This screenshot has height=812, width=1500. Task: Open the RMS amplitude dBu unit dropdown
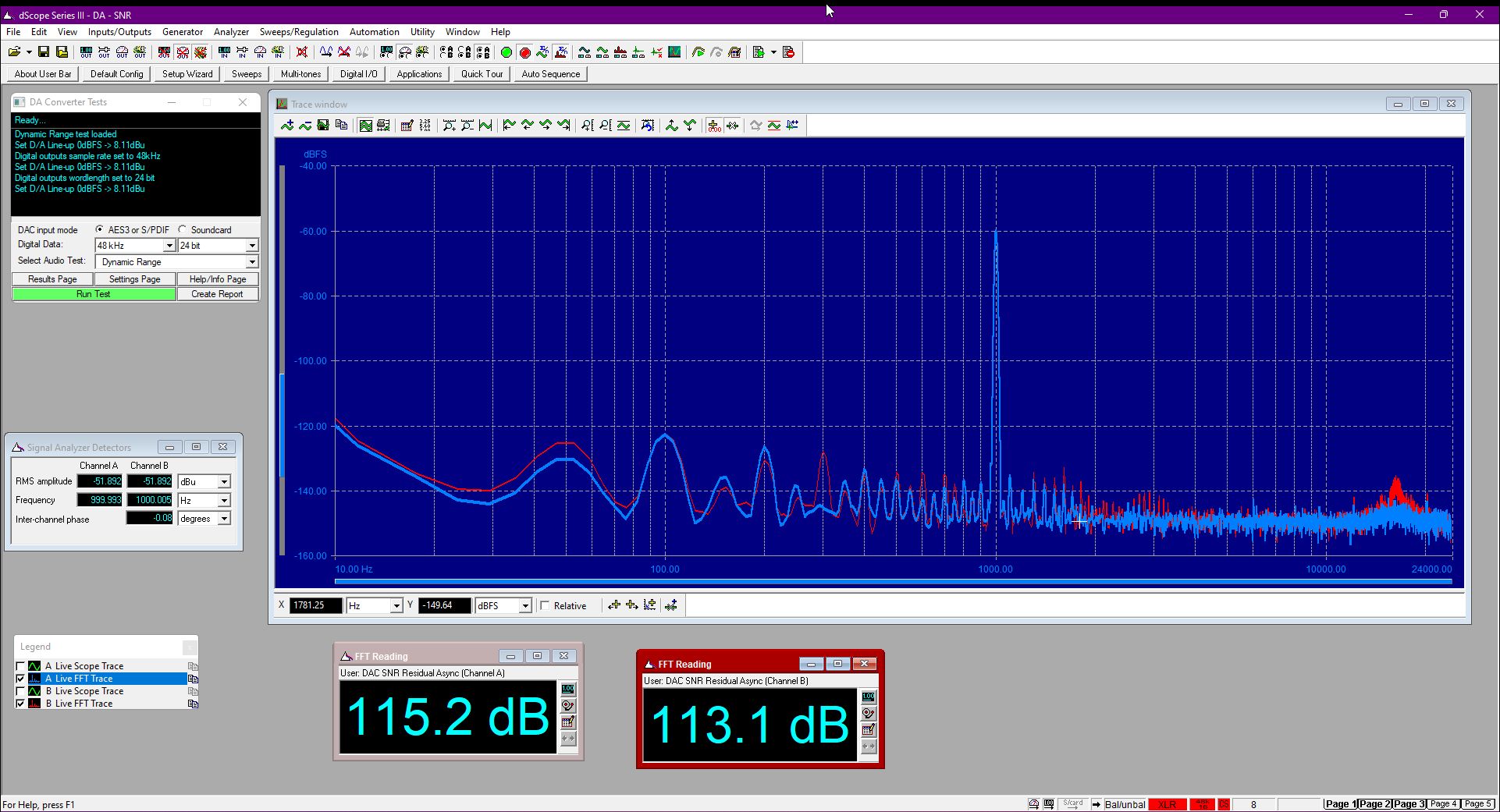pyautogui.click(x=224, y=482)
